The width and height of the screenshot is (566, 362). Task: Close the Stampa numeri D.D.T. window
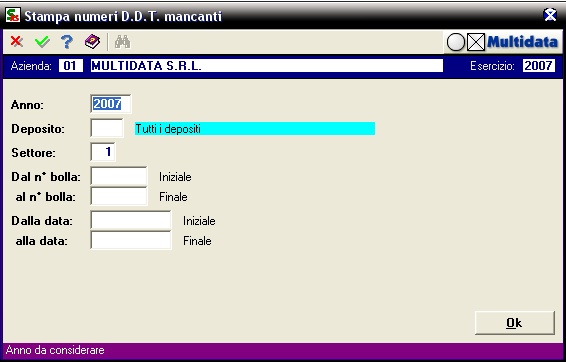(x=550, y=15)
